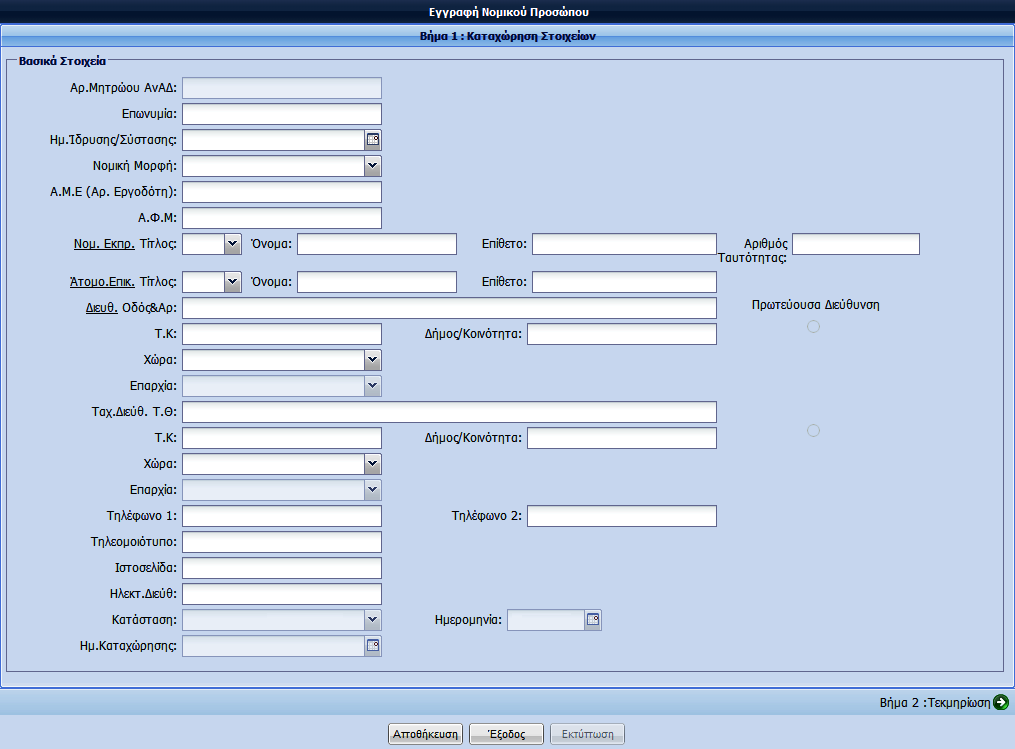Viewport: 1015px width, 749px height.
Task: Focus the Τηλέφωνο 1 field
Action: point(282,516)
